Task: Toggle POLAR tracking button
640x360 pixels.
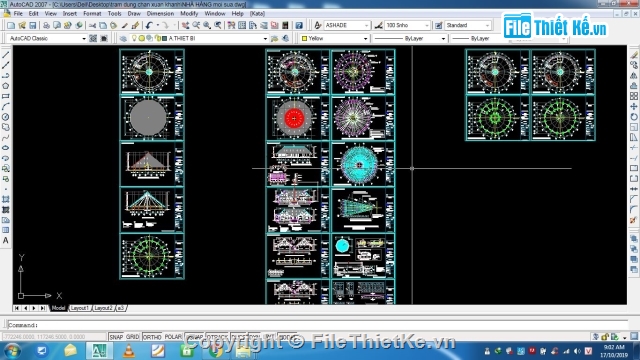Action: [173, 337]
